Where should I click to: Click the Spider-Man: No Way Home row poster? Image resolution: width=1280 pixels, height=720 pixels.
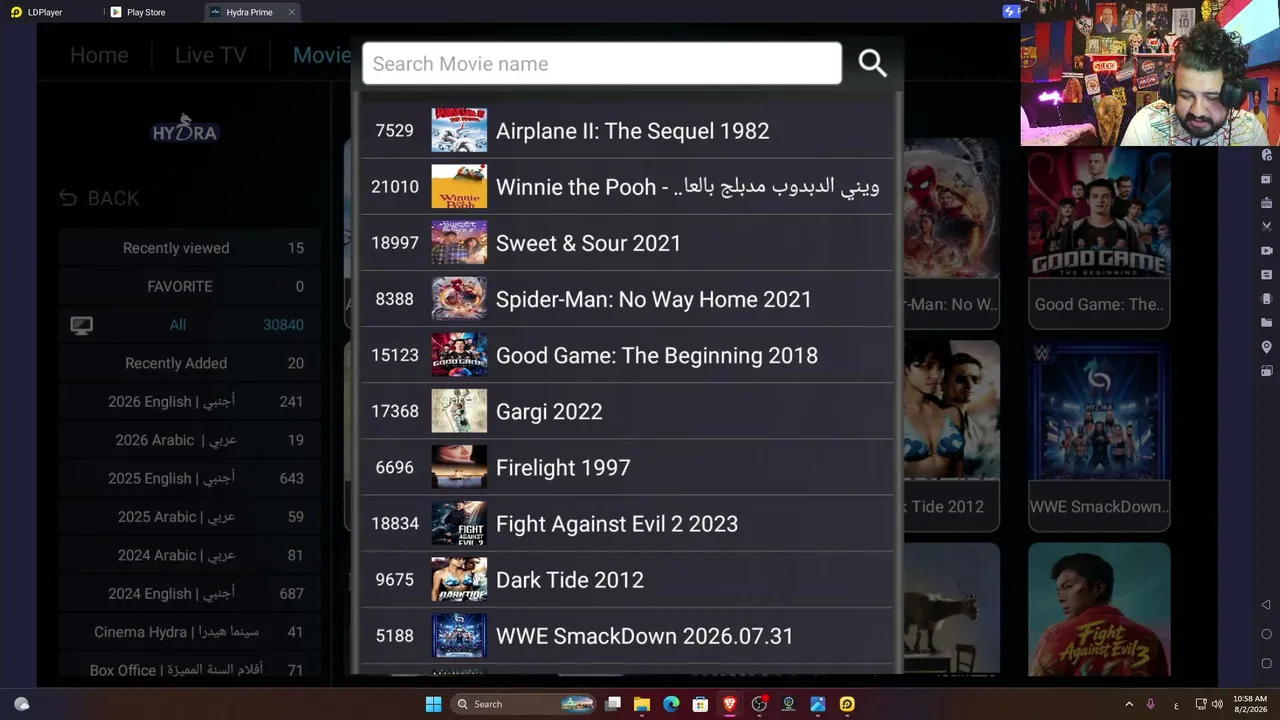pyautogui.click(x=459, y=299)
